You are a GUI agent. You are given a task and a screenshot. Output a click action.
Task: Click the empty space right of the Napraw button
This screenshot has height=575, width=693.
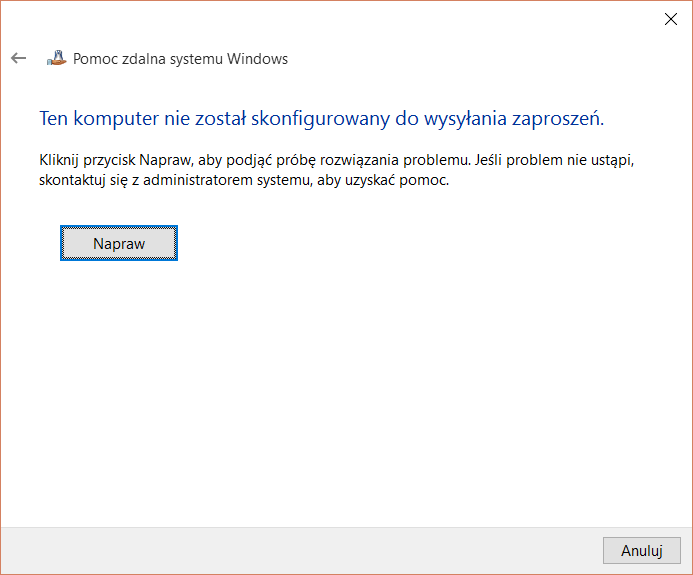click(x=400, y=243)
